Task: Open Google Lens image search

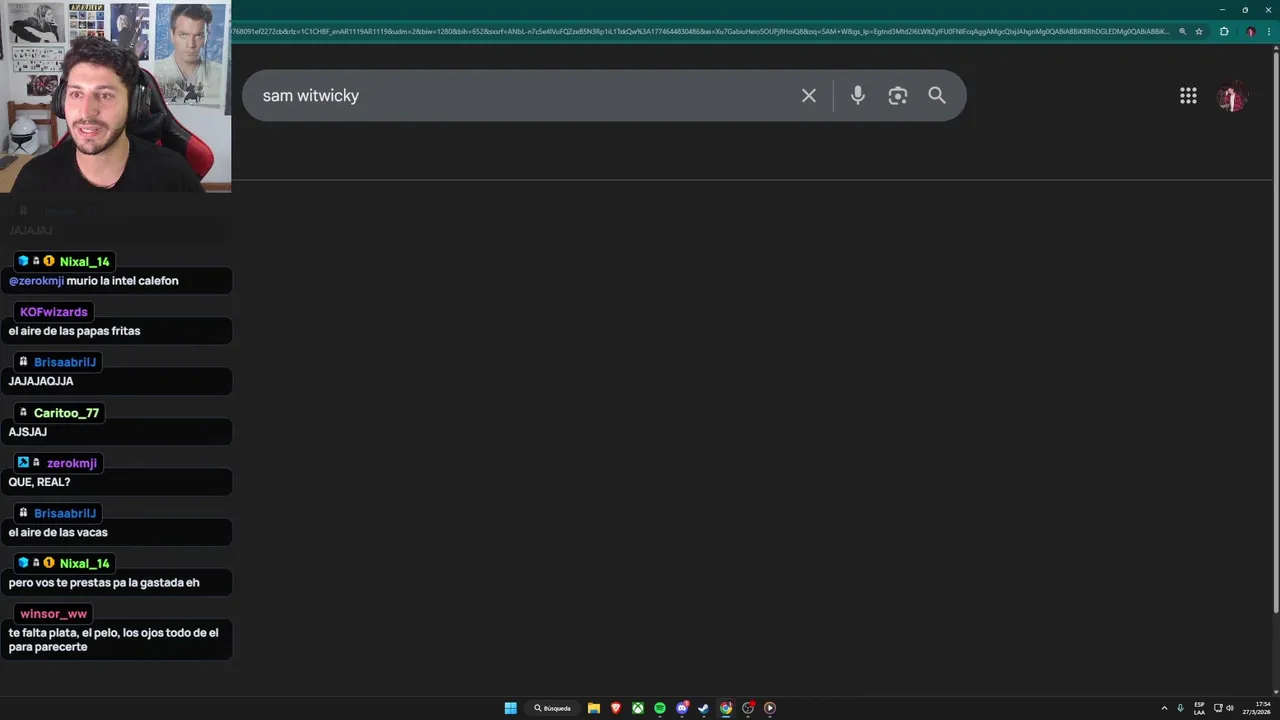Action: [897, 96]
